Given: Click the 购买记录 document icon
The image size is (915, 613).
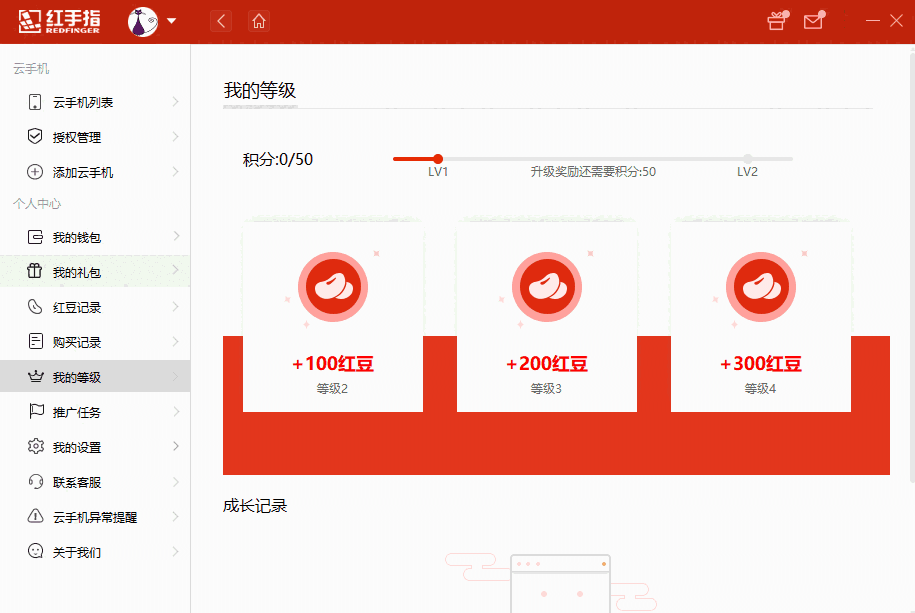Looking at the screenshot, I should pyautogui.click(x=35, y=342).
